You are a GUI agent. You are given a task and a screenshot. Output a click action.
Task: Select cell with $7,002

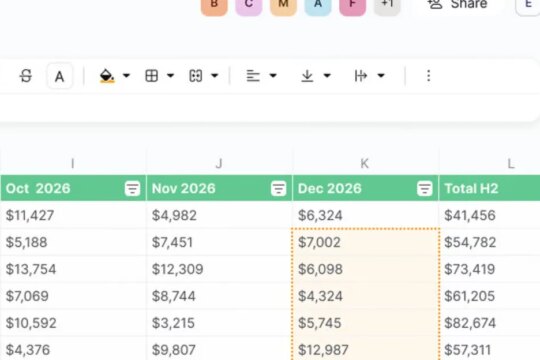(365, 242)
